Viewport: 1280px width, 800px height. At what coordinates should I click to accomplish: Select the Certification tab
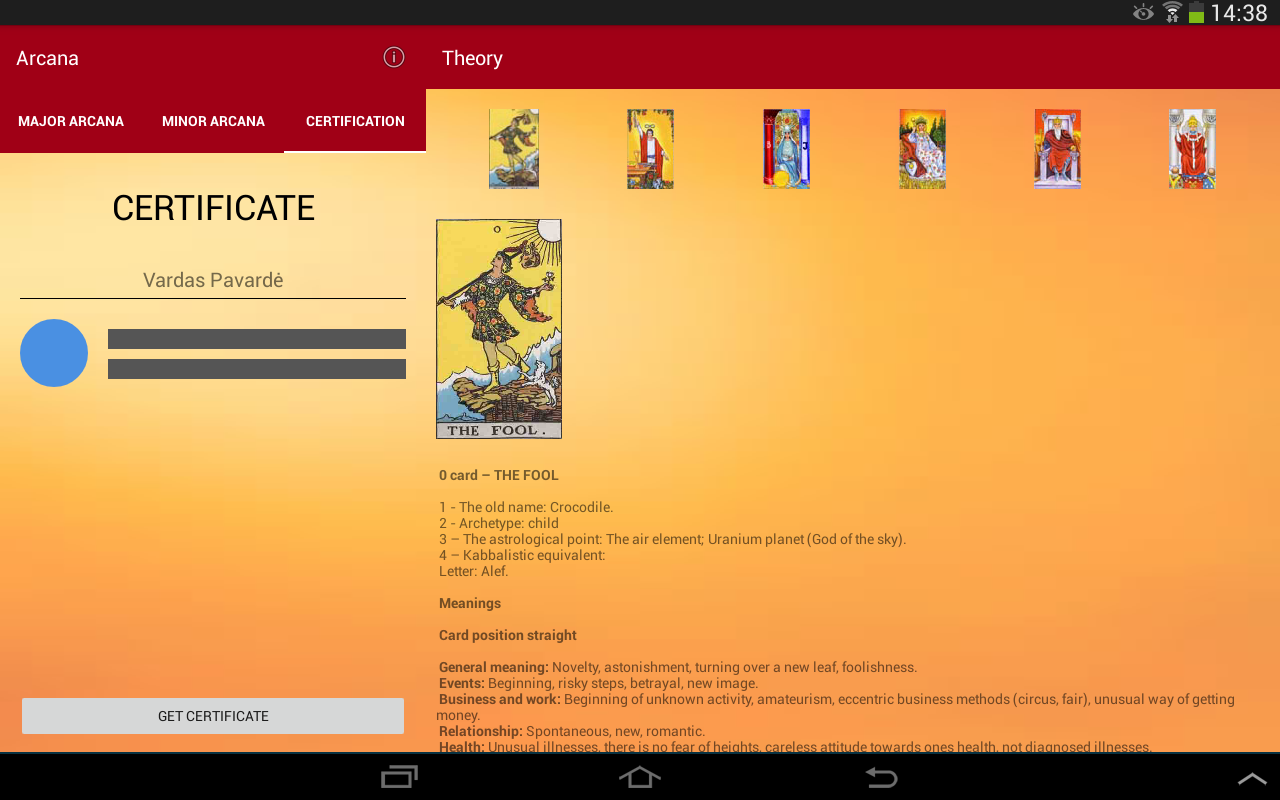point(355,121)
